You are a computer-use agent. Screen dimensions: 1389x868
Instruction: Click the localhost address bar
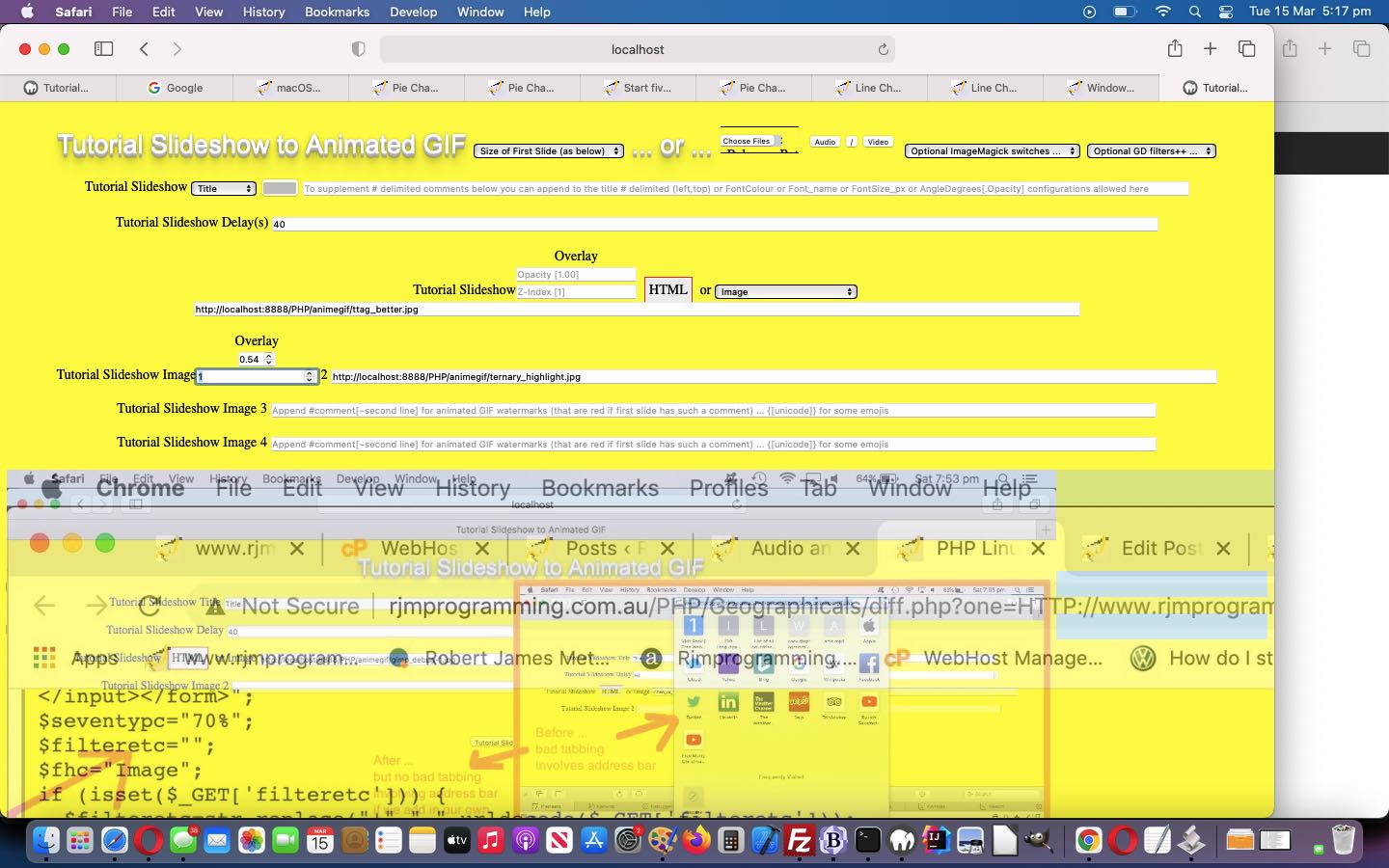(x=638, y=49)
